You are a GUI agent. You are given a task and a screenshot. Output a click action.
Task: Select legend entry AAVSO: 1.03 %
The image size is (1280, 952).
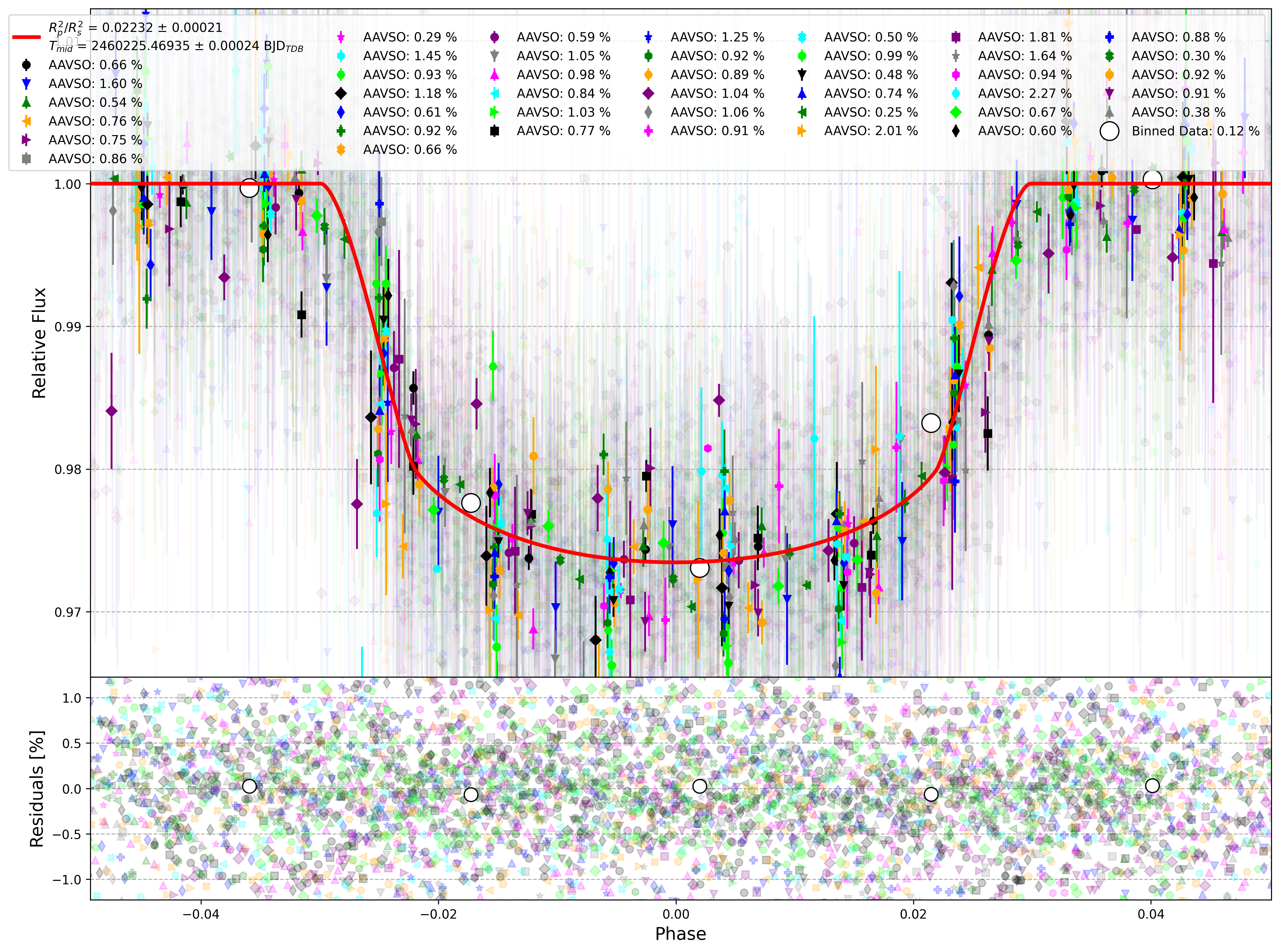coord(564,112)
